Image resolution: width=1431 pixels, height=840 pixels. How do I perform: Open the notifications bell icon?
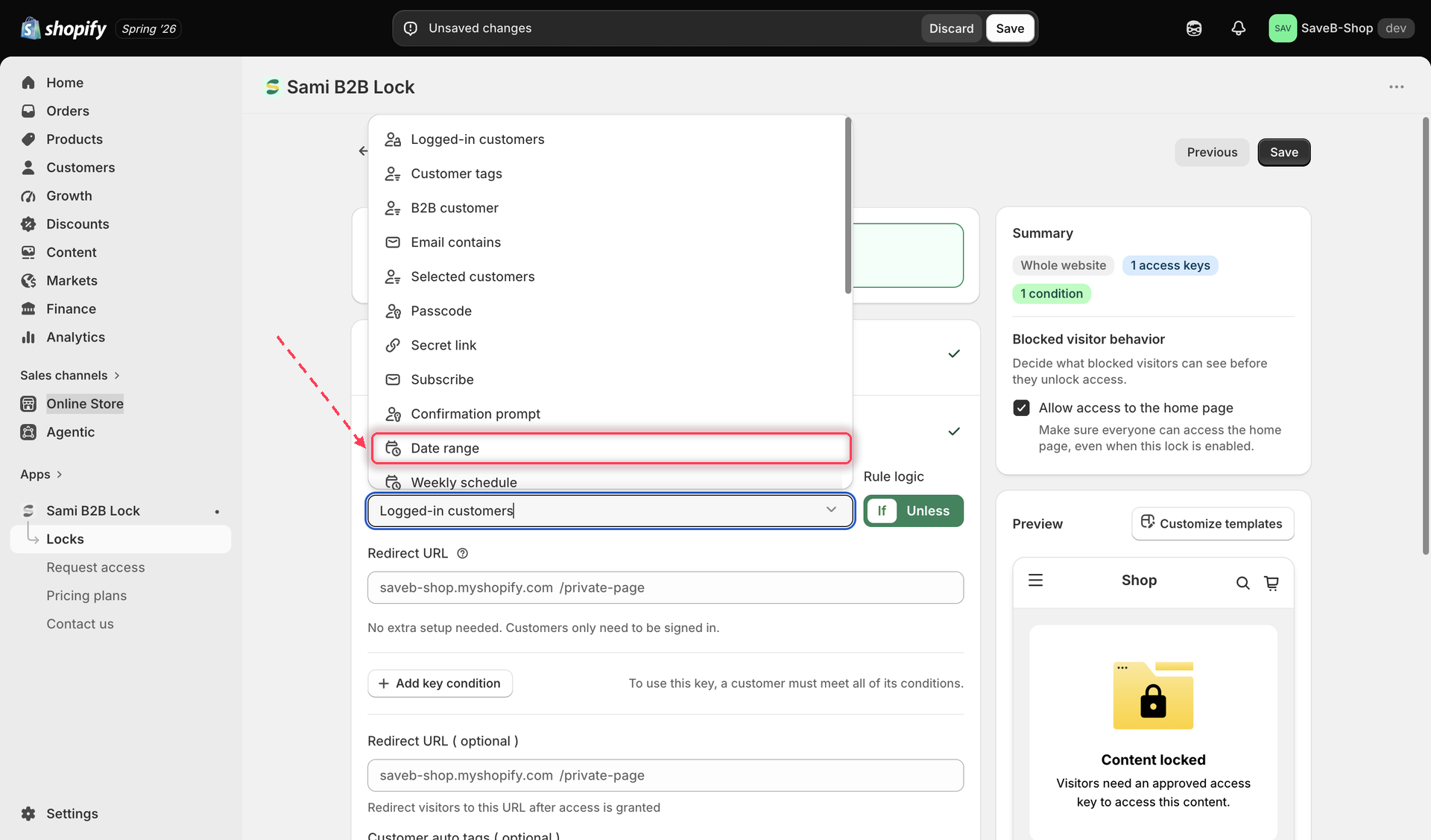(1238, 28)
